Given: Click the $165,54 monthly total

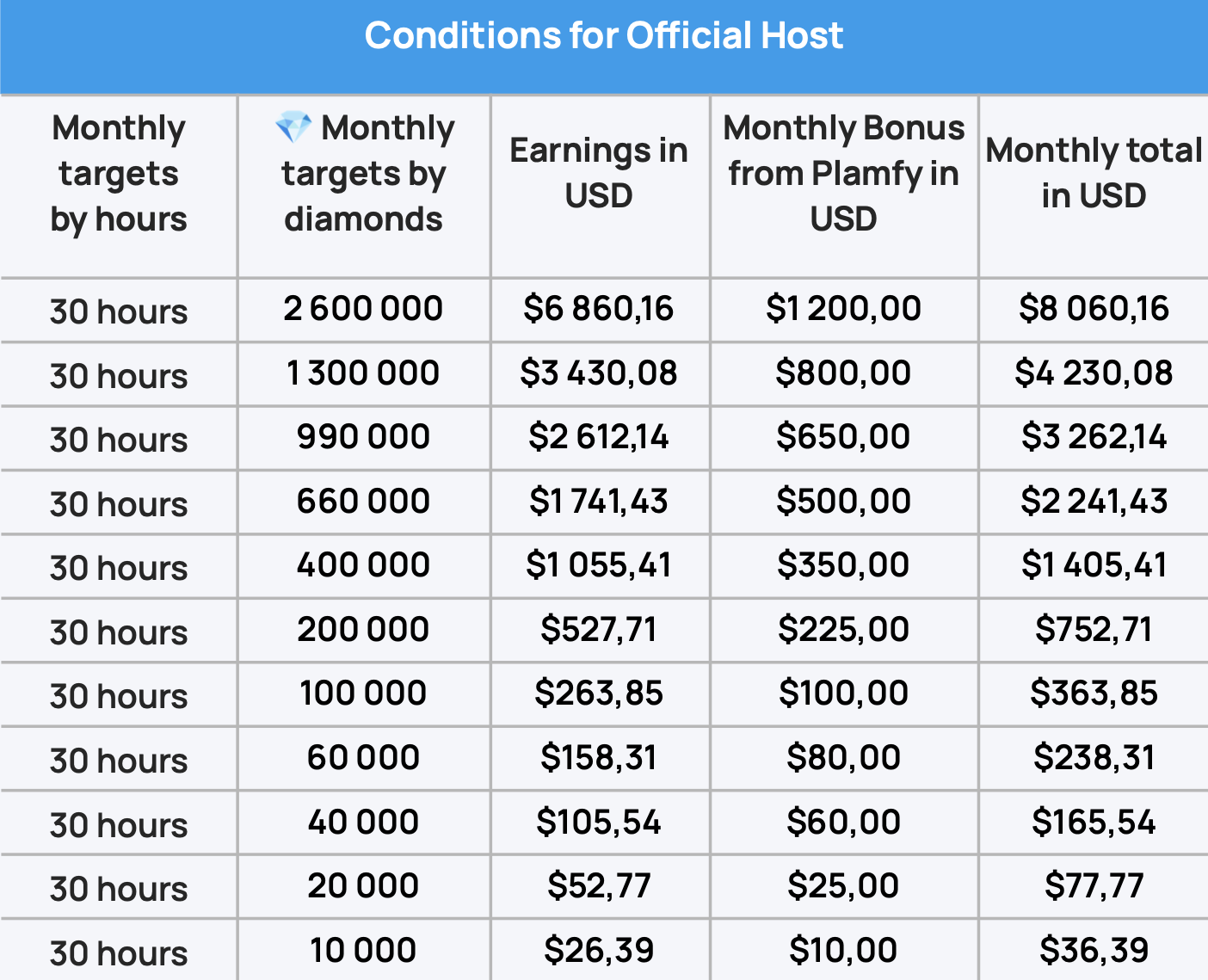Looking at the screenshot, I should pyautogui.click(x=1094, y=823).
